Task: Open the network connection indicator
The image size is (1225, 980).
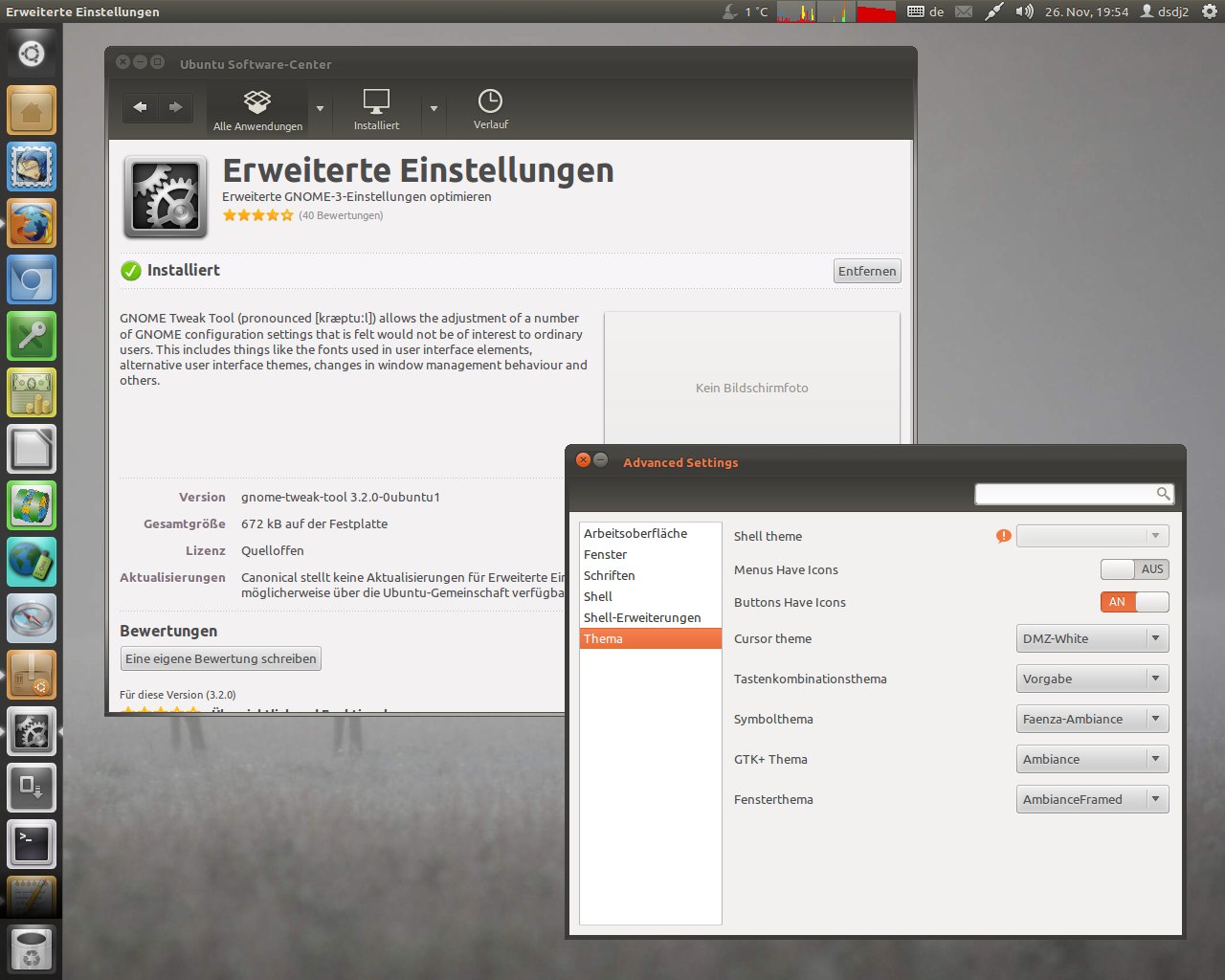Action: tap(993, 11)
